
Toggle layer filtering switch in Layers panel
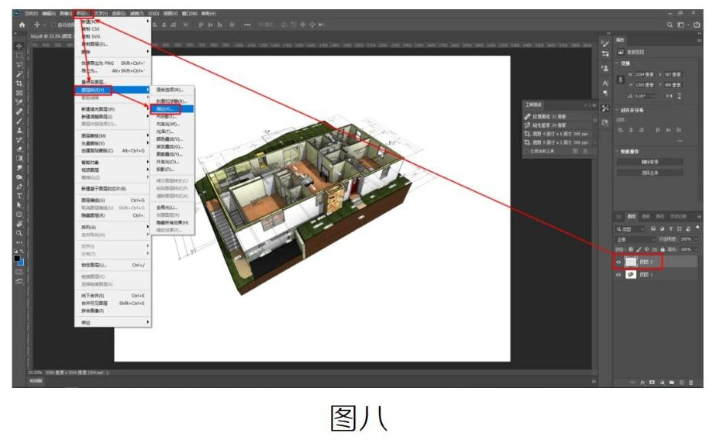pyautogui.click(x=698, y=228)
